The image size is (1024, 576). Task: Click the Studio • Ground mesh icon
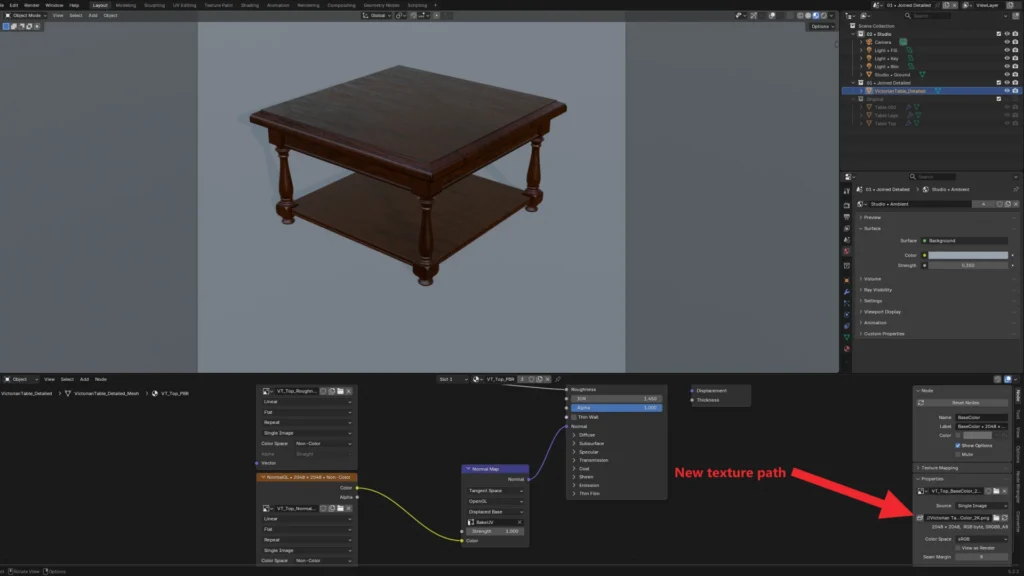pyautogui.click(x=869, y=74)
